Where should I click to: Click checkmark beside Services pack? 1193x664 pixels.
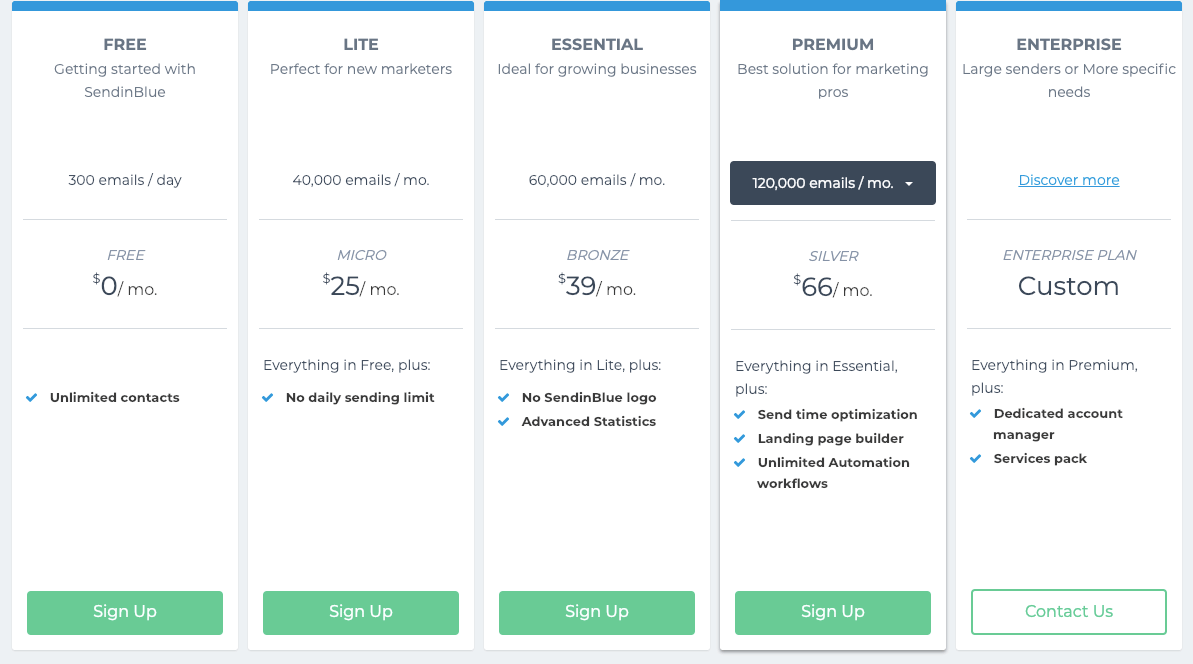pos(975,459)
